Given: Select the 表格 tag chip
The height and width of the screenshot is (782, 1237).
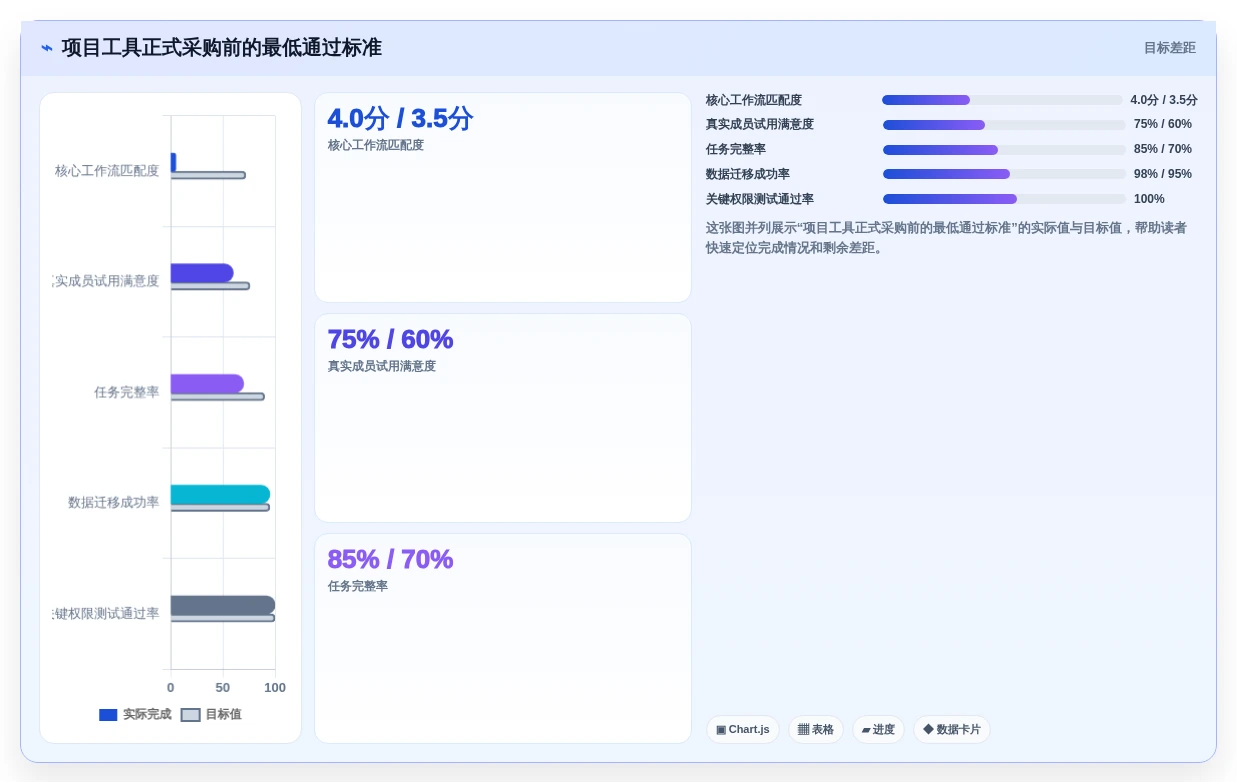Looking at the screenshot, I should pos(816,729).
